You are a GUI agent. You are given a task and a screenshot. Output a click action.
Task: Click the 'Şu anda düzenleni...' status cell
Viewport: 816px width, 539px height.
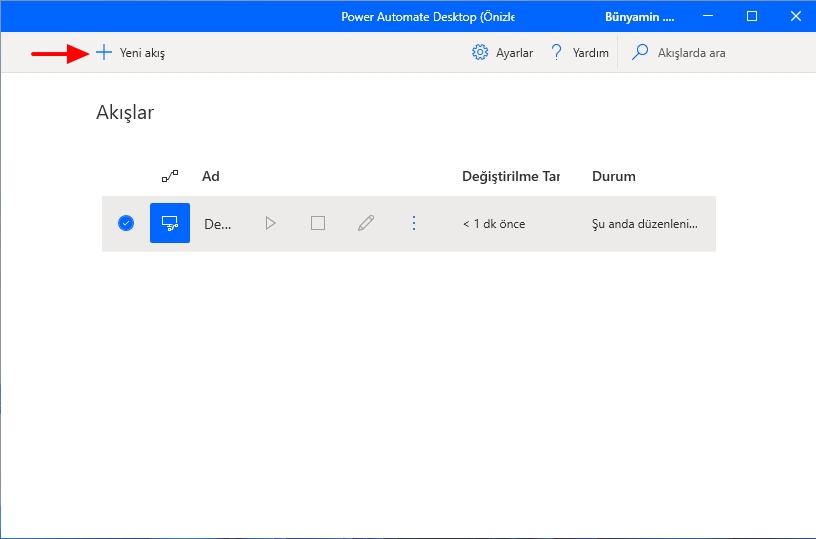coord(645,224)
